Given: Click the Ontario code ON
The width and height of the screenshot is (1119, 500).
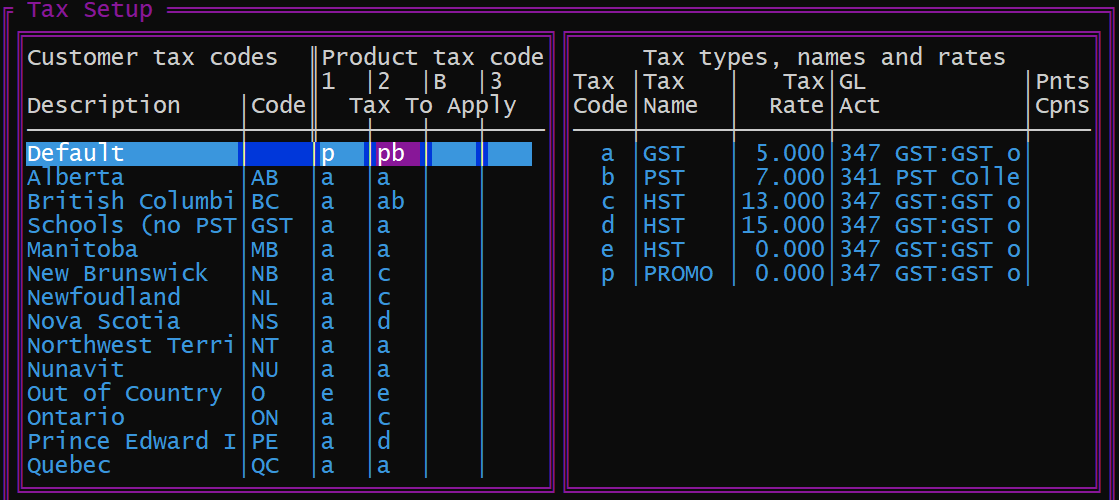Looking at the screenshot, I should (265, 418).
